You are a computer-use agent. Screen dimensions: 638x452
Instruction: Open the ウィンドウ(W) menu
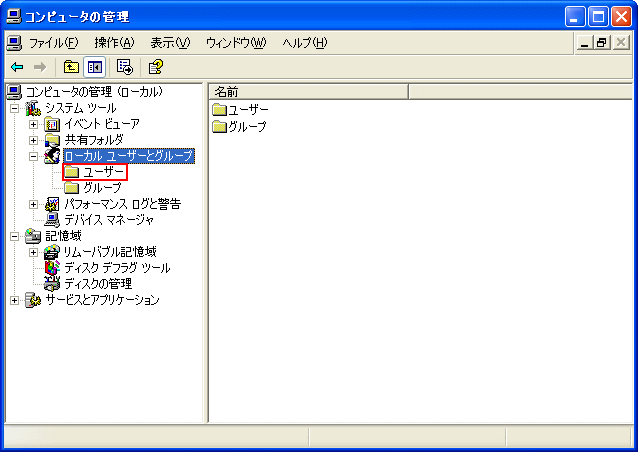tap(236, 43)
